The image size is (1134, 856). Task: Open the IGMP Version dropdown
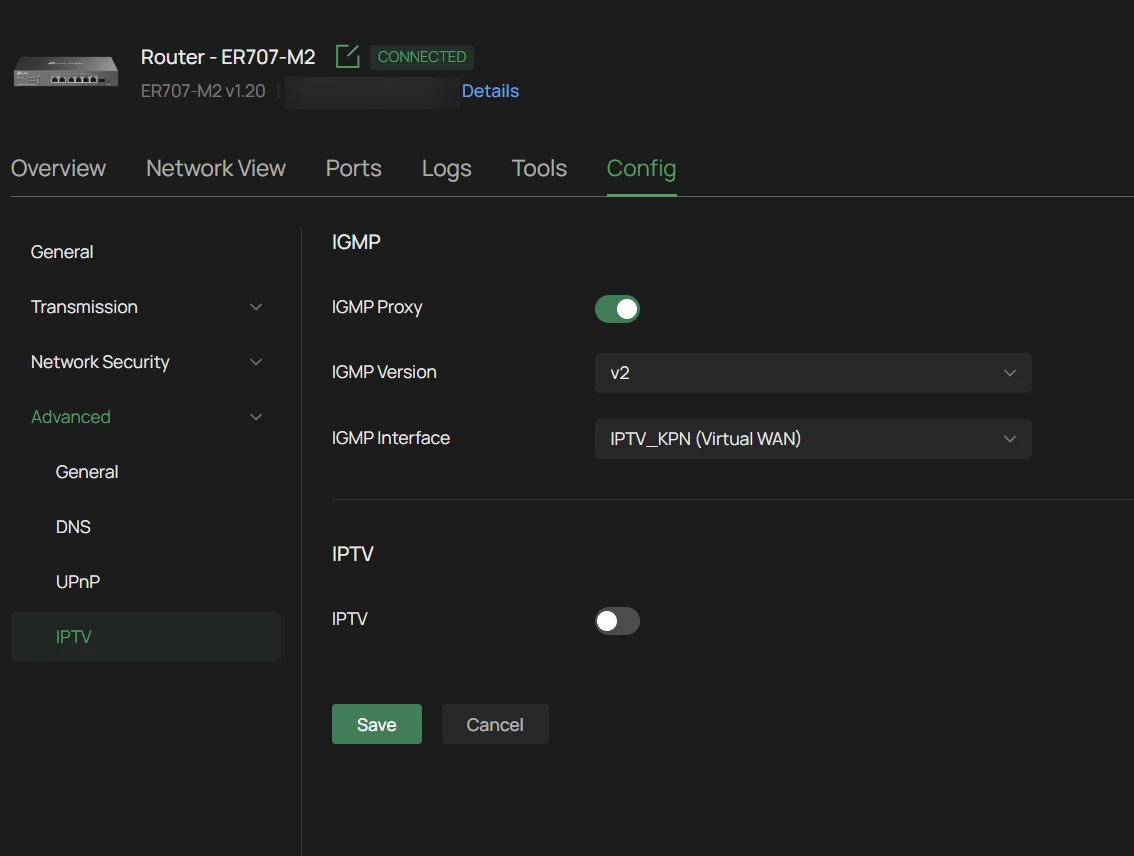pos(813,373)
